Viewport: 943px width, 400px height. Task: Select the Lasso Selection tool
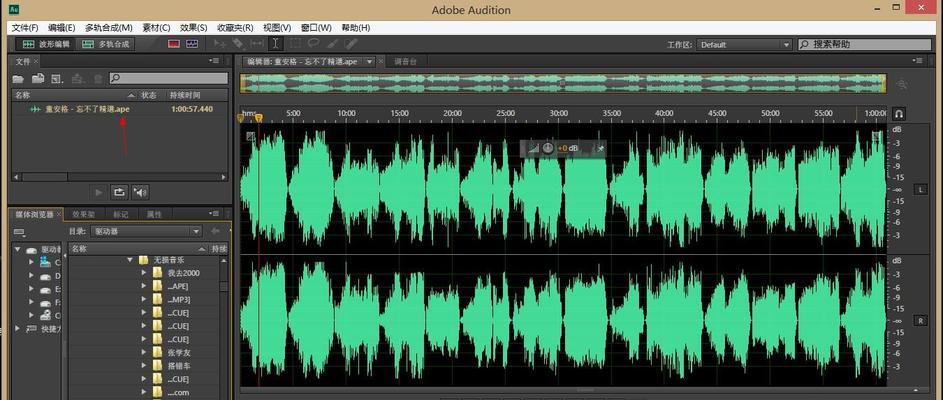tap(313, 44)
